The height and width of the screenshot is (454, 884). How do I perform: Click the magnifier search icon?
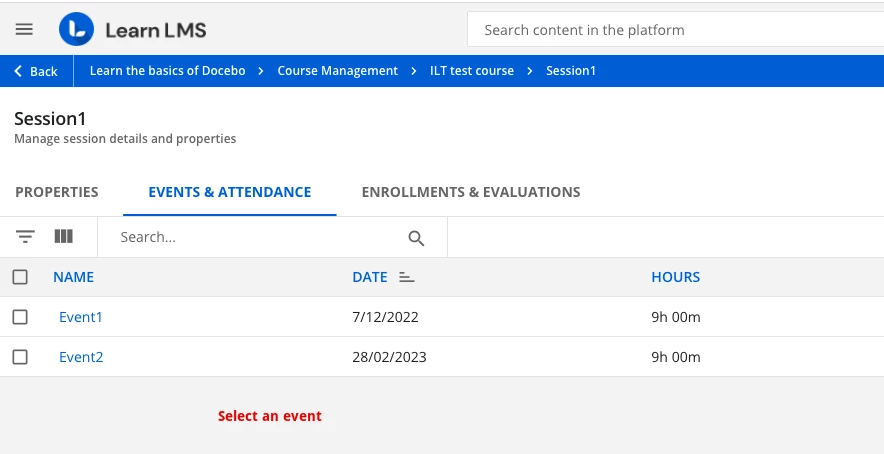point(416,238)
